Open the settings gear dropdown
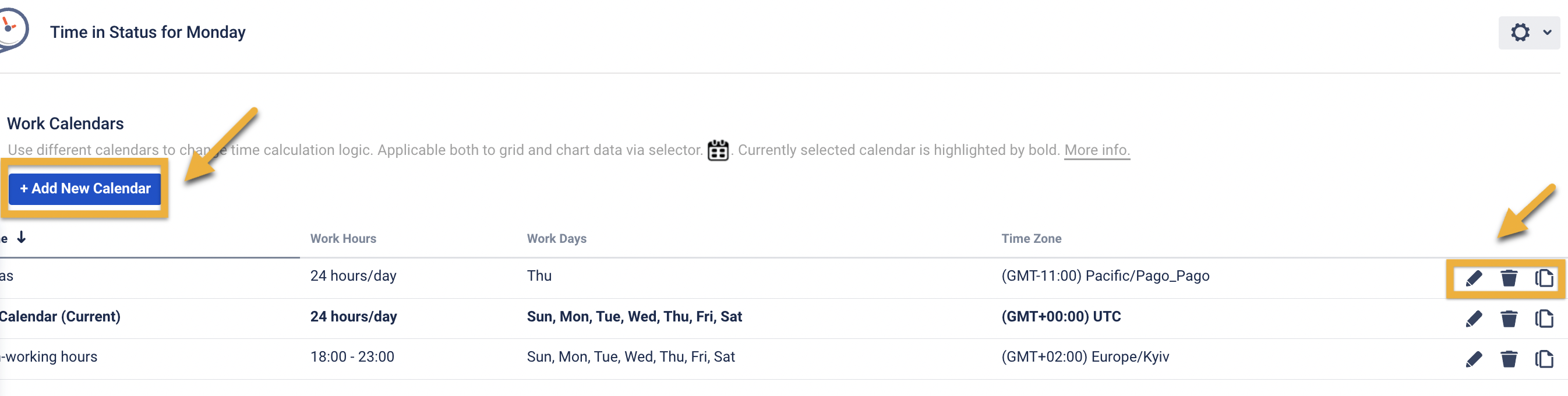1568x396 pixels. (1520, 32)
